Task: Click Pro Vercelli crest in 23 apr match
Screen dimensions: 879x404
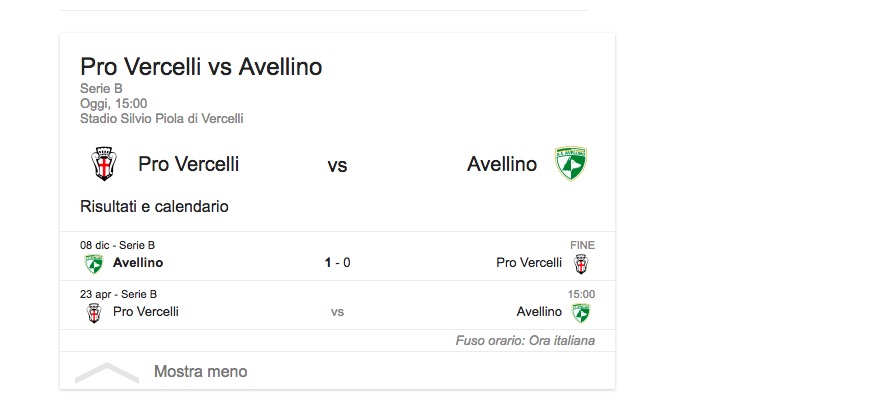Action: click(x=94, y=312)
